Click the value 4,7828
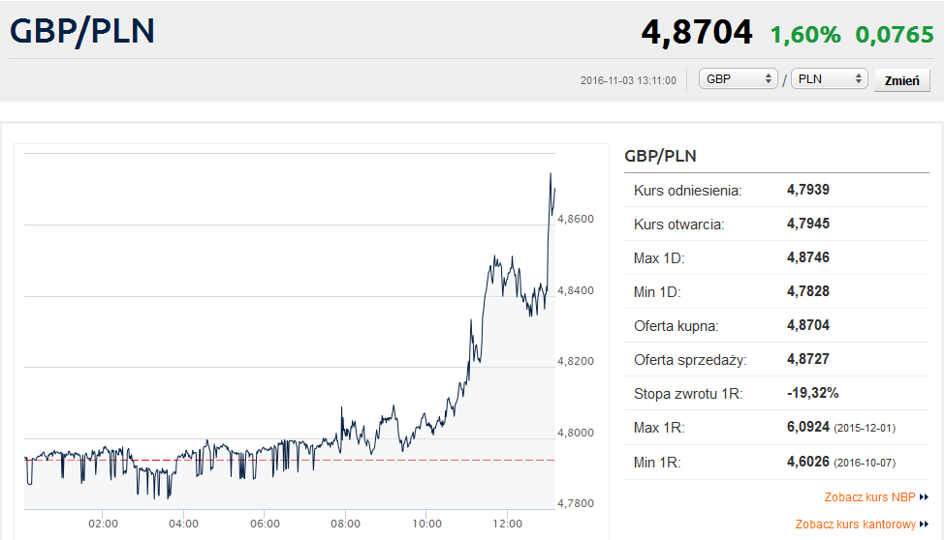Screen dimensions: 945x540 coord(808,291)
